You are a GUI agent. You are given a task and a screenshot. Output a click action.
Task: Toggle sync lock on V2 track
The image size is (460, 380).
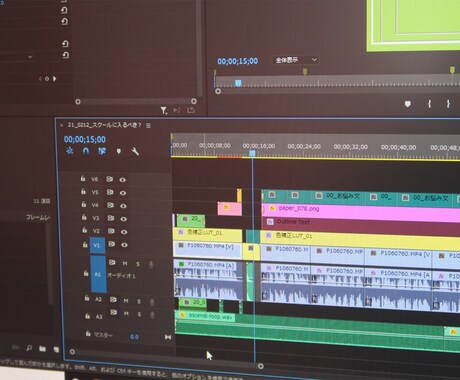(x=111, y=231)
